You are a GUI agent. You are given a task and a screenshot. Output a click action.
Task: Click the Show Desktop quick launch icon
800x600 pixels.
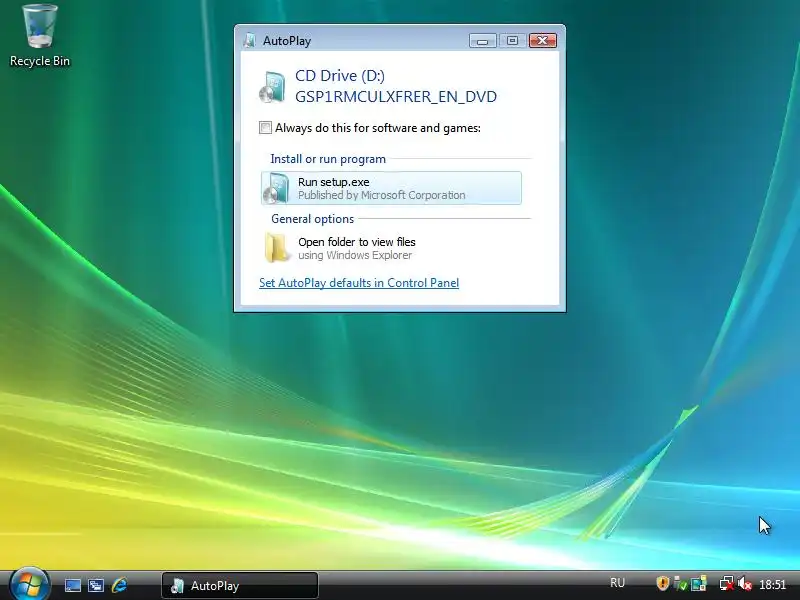[x=72, y=585]
